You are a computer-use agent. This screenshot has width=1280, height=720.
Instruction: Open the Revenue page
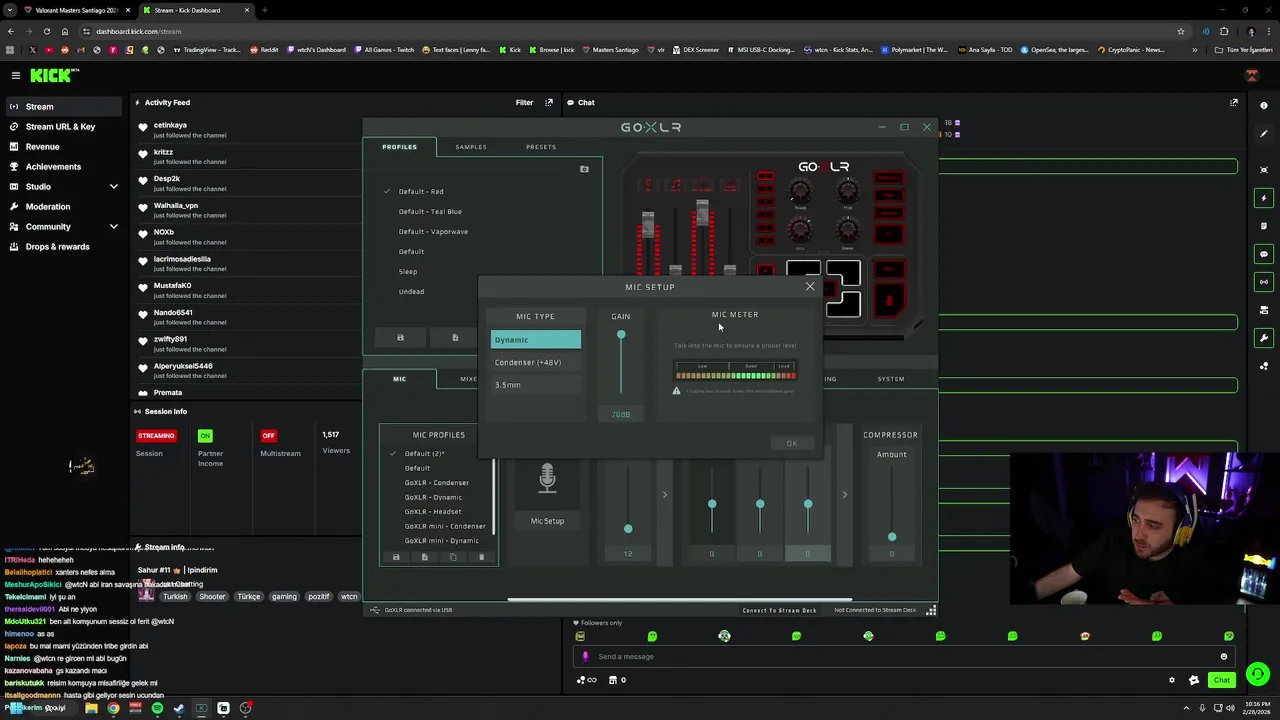point(42,146)
